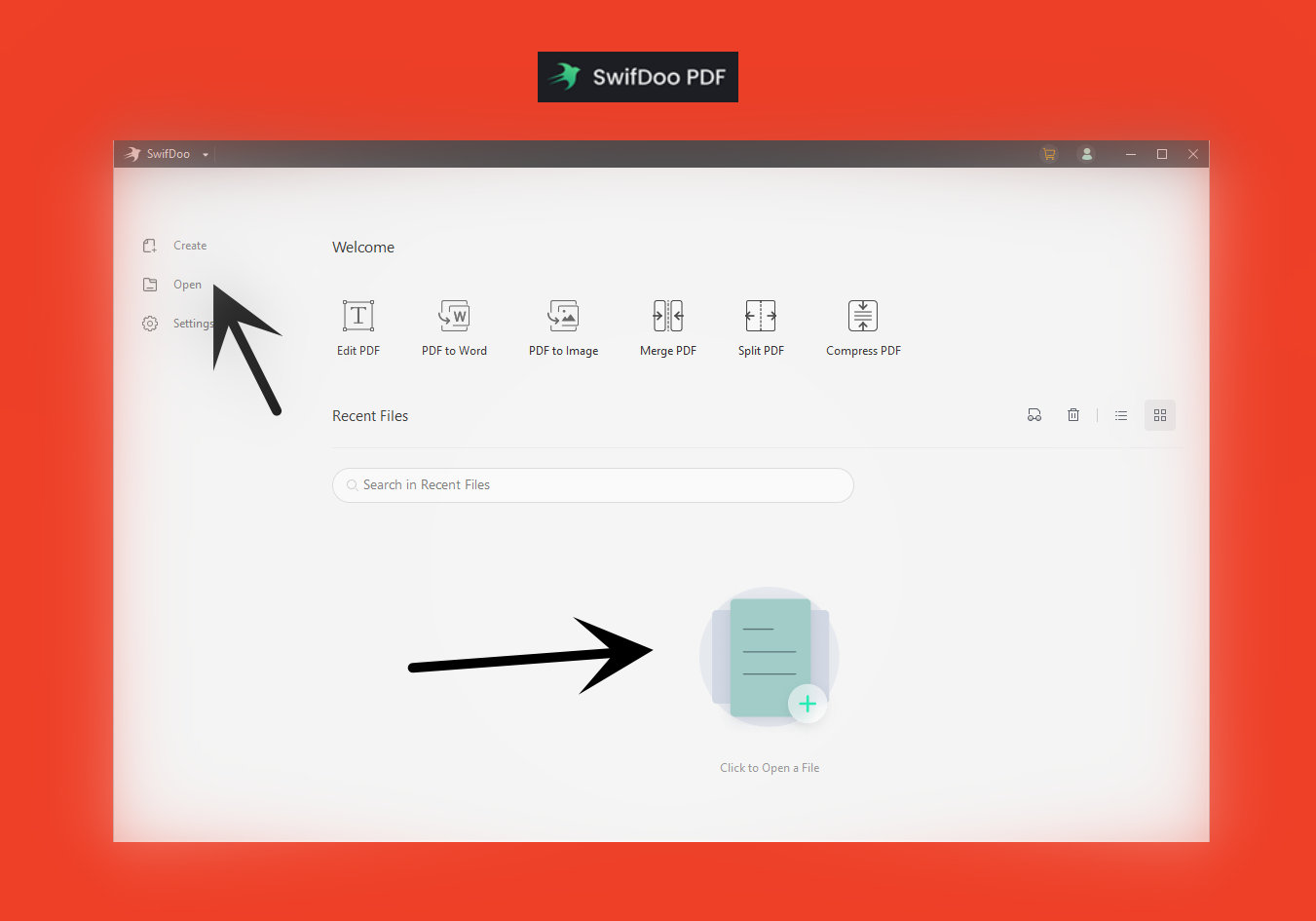1316x921 pixels.
Task: Click the Settings gear icon
Action: (x=150, y=324)
